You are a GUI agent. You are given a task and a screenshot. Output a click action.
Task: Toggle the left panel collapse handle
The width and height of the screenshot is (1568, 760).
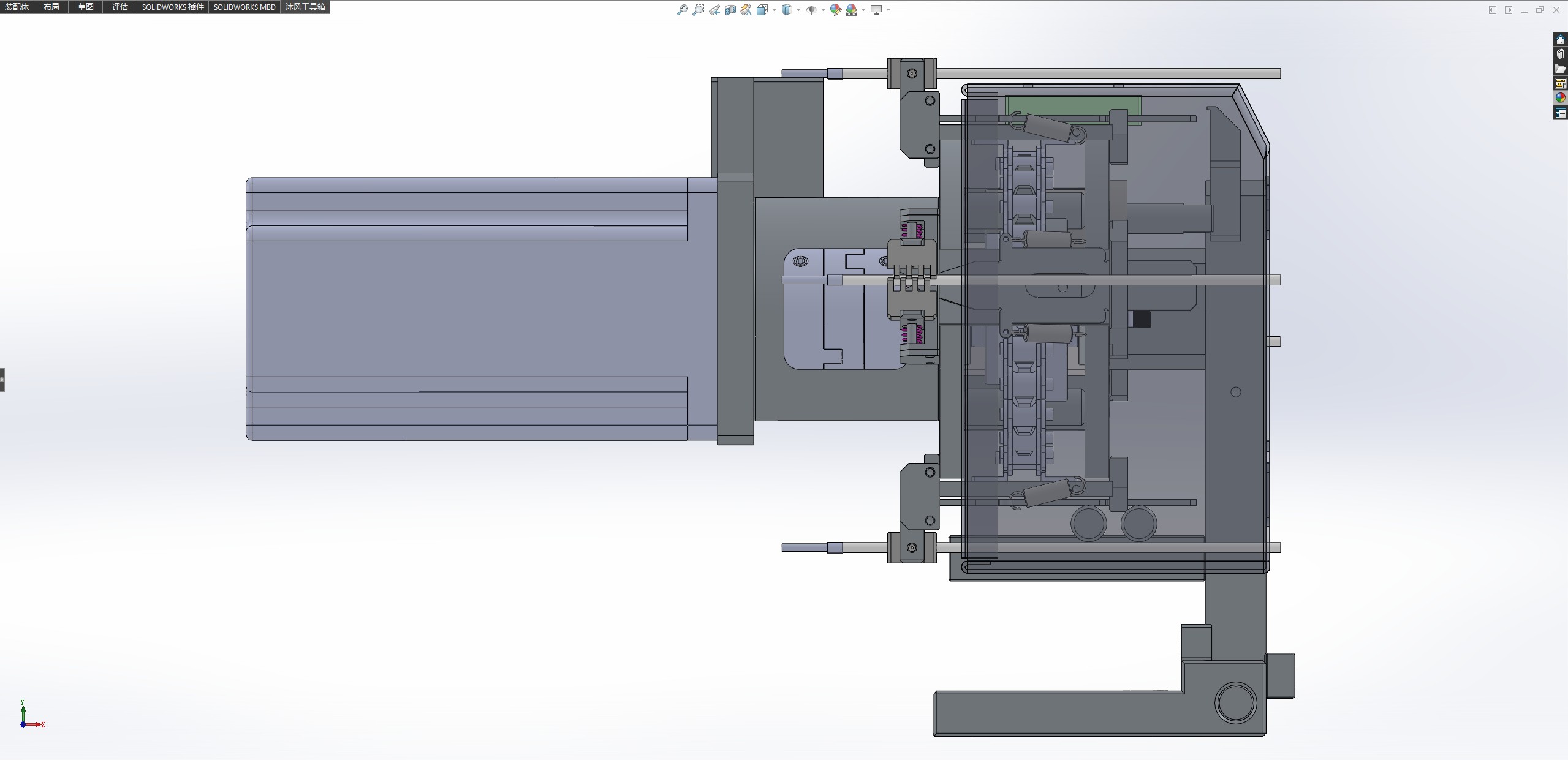tap(2, 380)
